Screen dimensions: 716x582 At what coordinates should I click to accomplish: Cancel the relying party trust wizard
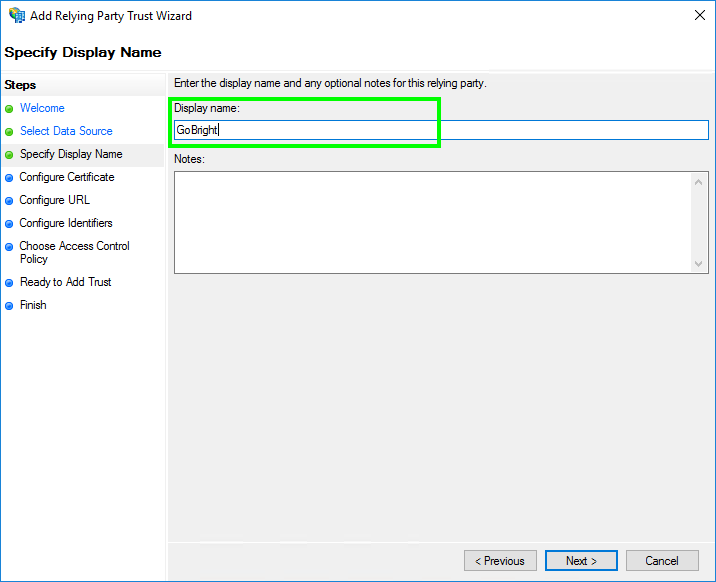click(661, 561)
